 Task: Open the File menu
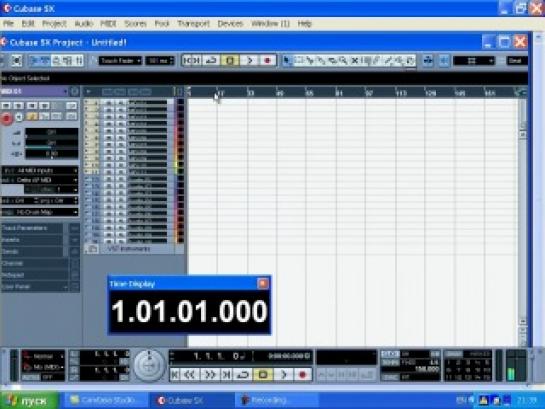(x=8, y=24)
